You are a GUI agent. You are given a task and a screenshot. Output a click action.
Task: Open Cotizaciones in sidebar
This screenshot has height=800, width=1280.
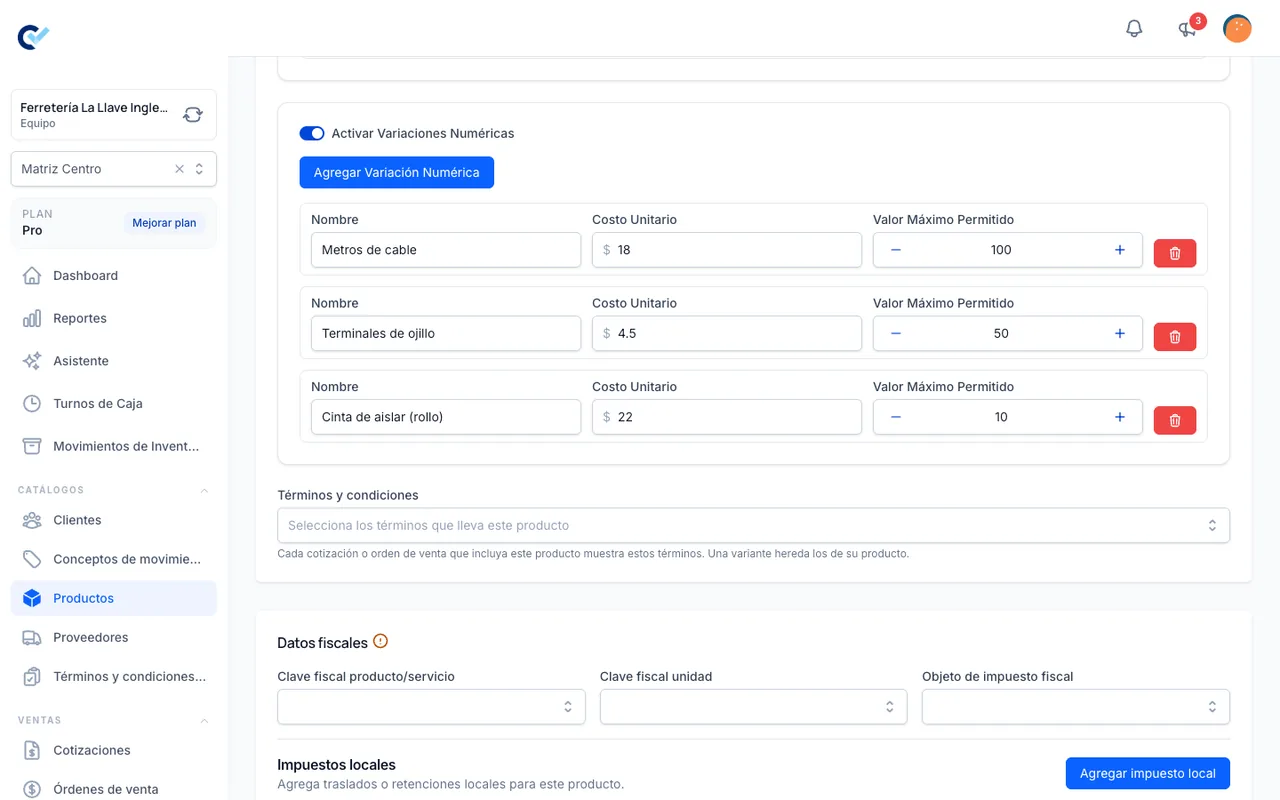114,750
